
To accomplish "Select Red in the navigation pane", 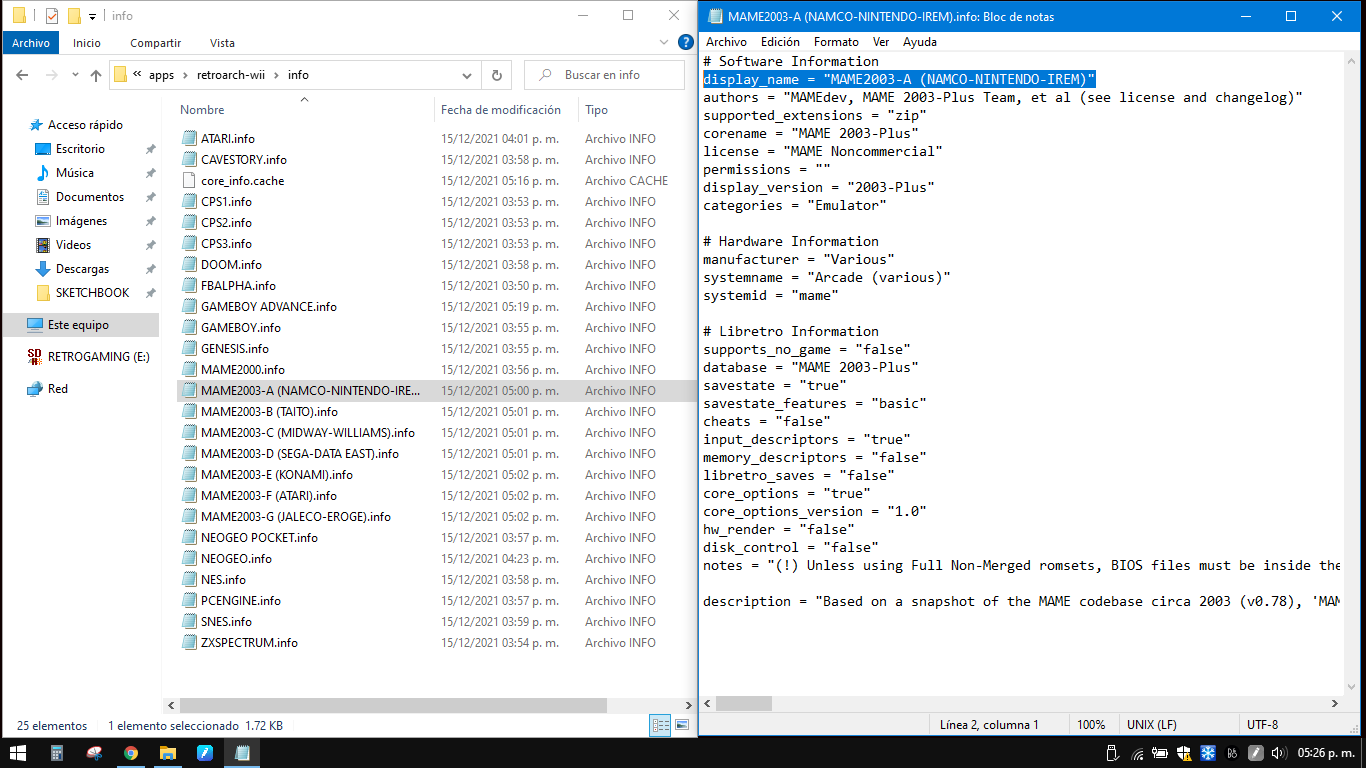I will pos(58,389).
